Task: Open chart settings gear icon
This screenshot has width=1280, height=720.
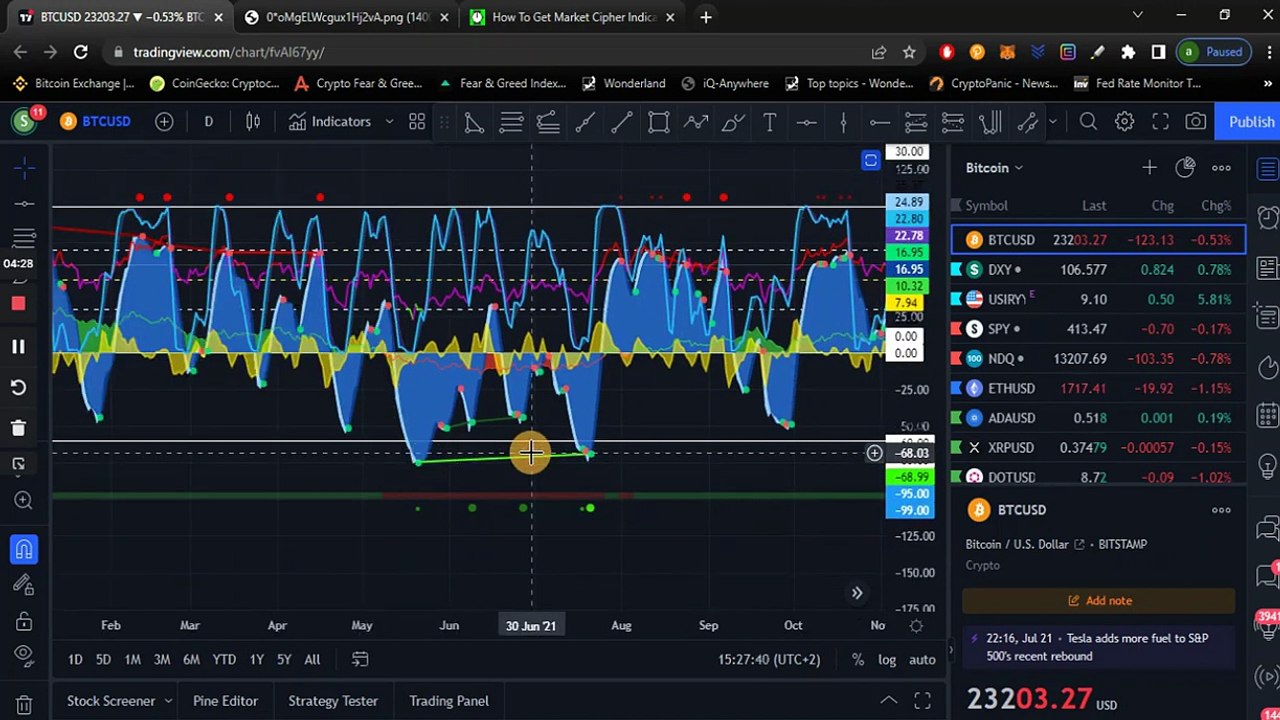Action: pyautogui.click(x=1124, y=122)
